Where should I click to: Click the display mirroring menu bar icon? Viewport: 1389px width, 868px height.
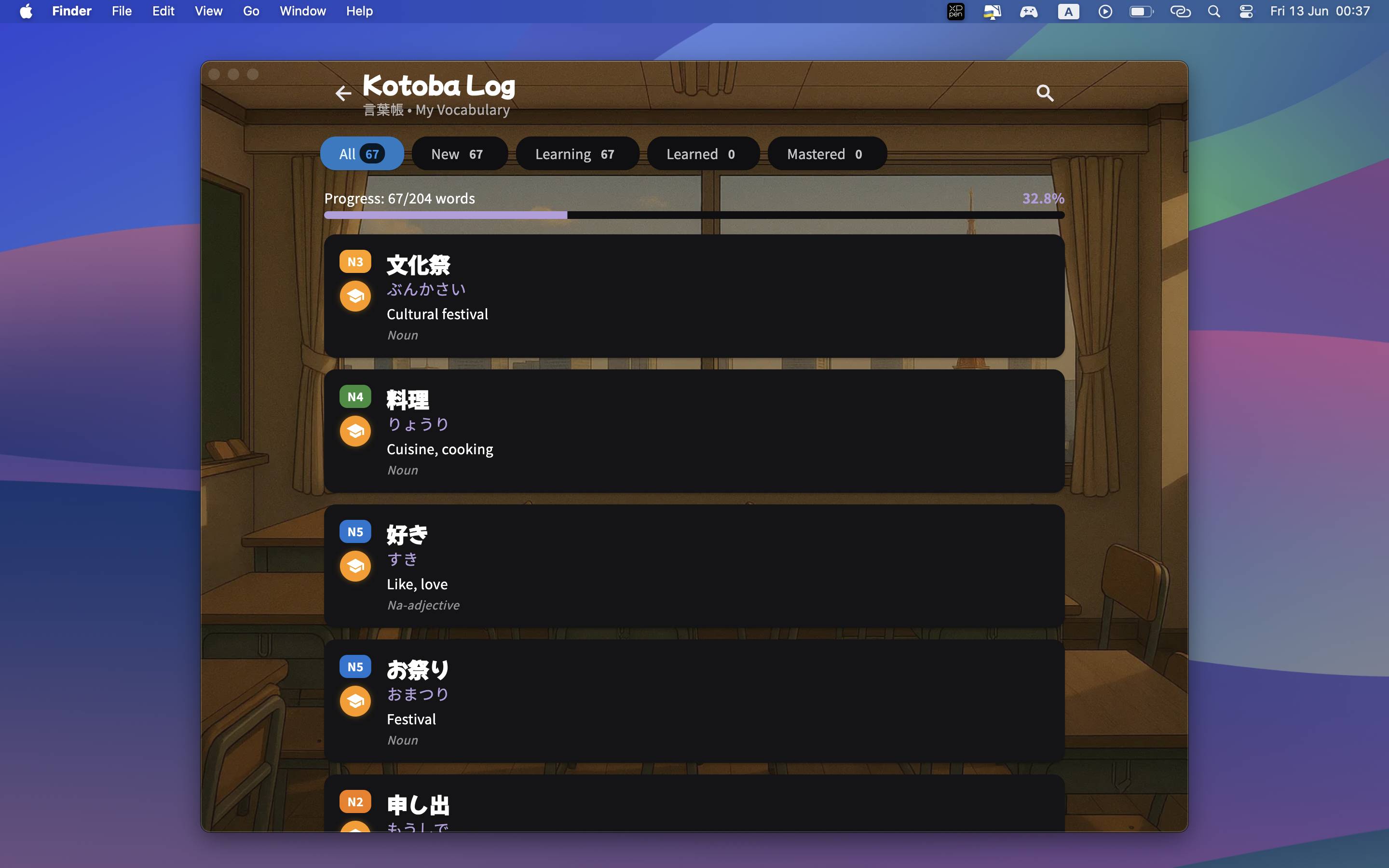click(992, 11)
